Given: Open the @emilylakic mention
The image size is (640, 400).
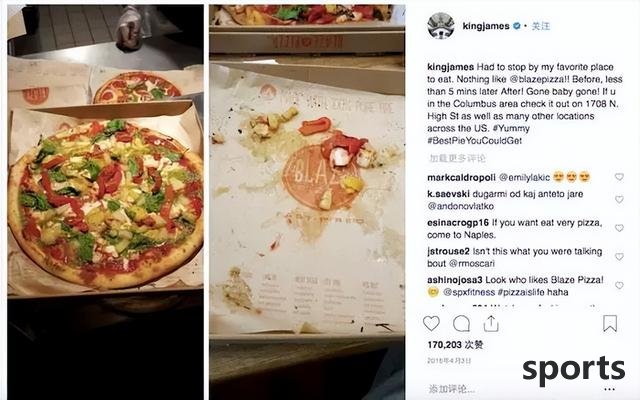Looking at the screenshot, I should 524,178.
